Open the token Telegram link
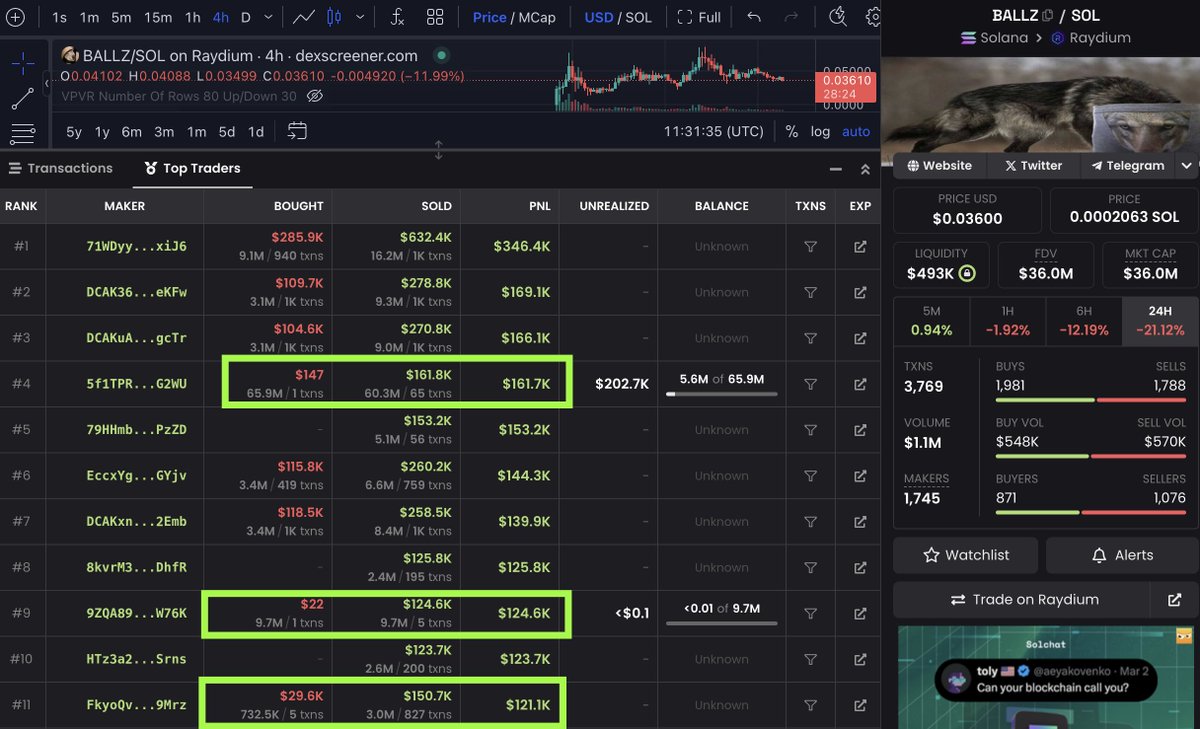This screenshot has height=729, width=1200. [x=1128, y=165]
